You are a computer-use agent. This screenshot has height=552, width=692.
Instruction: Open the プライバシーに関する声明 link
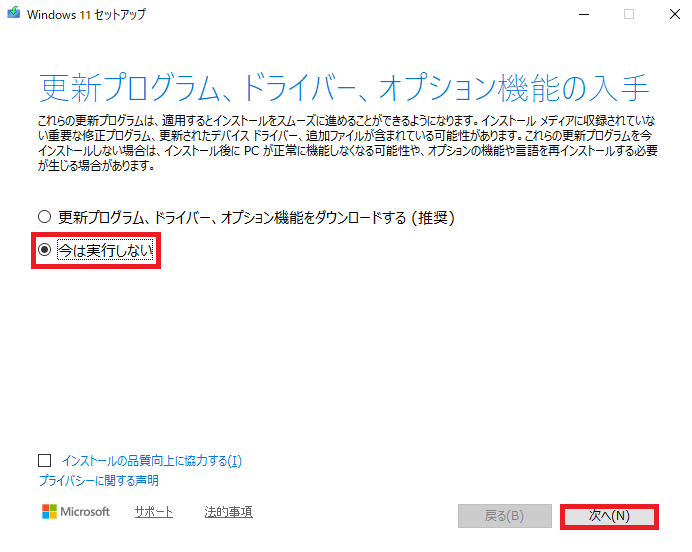point(98,481)
